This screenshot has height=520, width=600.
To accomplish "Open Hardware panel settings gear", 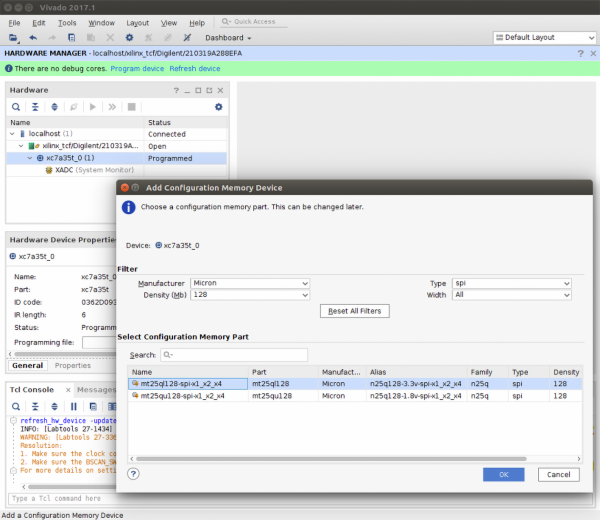I will coord(218,107).
